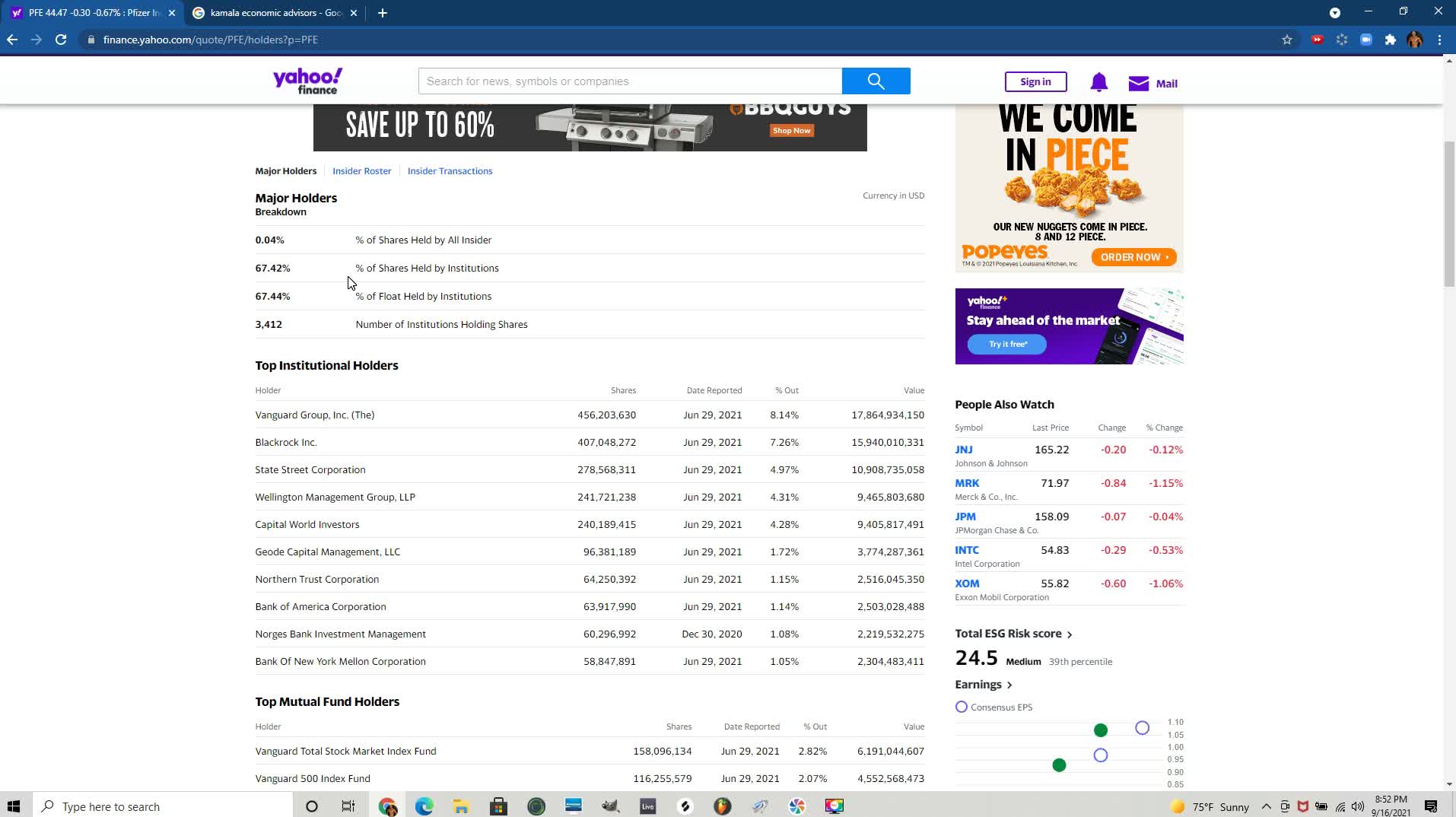Open the Chrome profile avatar
The height and width of the screenshot is (817, 1456).
click(x=1414, y=40)
